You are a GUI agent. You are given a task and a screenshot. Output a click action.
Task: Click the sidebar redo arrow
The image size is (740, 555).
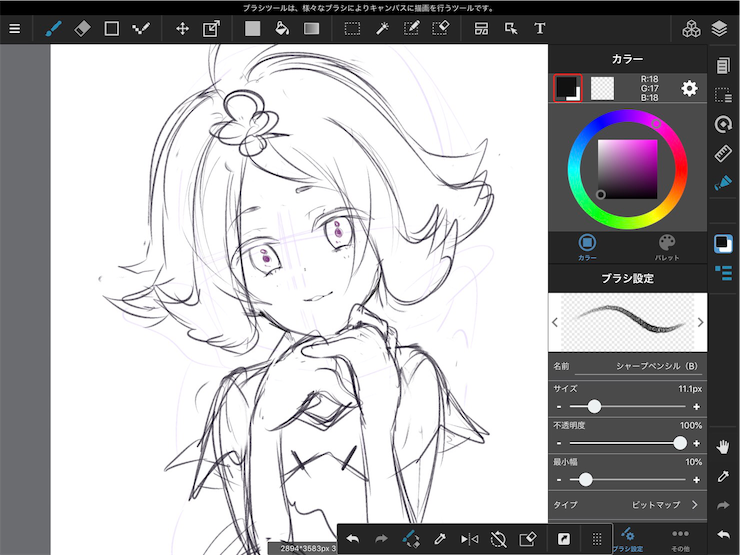coord(723,505)
